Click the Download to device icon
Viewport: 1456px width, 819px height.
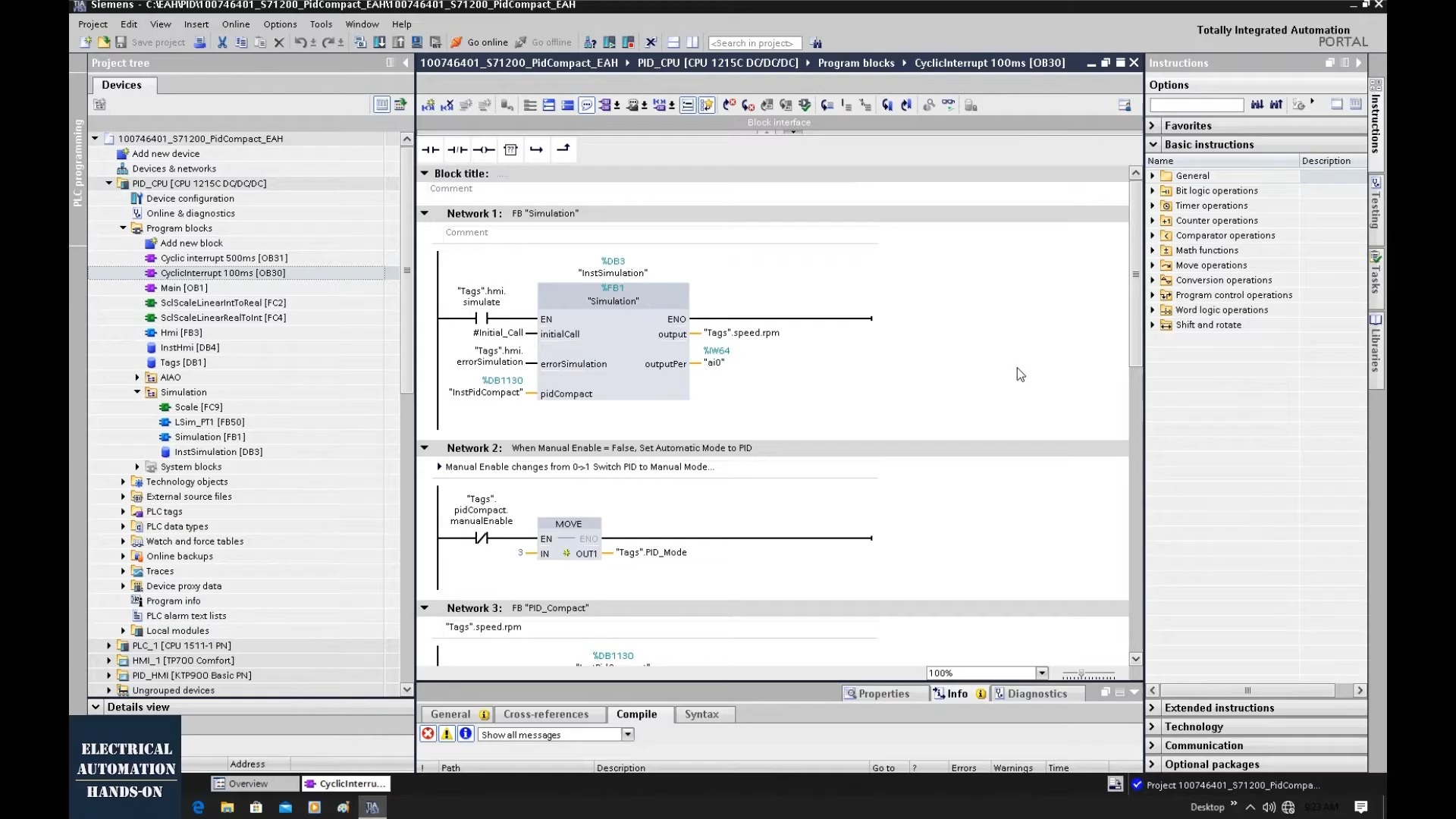click(380, 42)
